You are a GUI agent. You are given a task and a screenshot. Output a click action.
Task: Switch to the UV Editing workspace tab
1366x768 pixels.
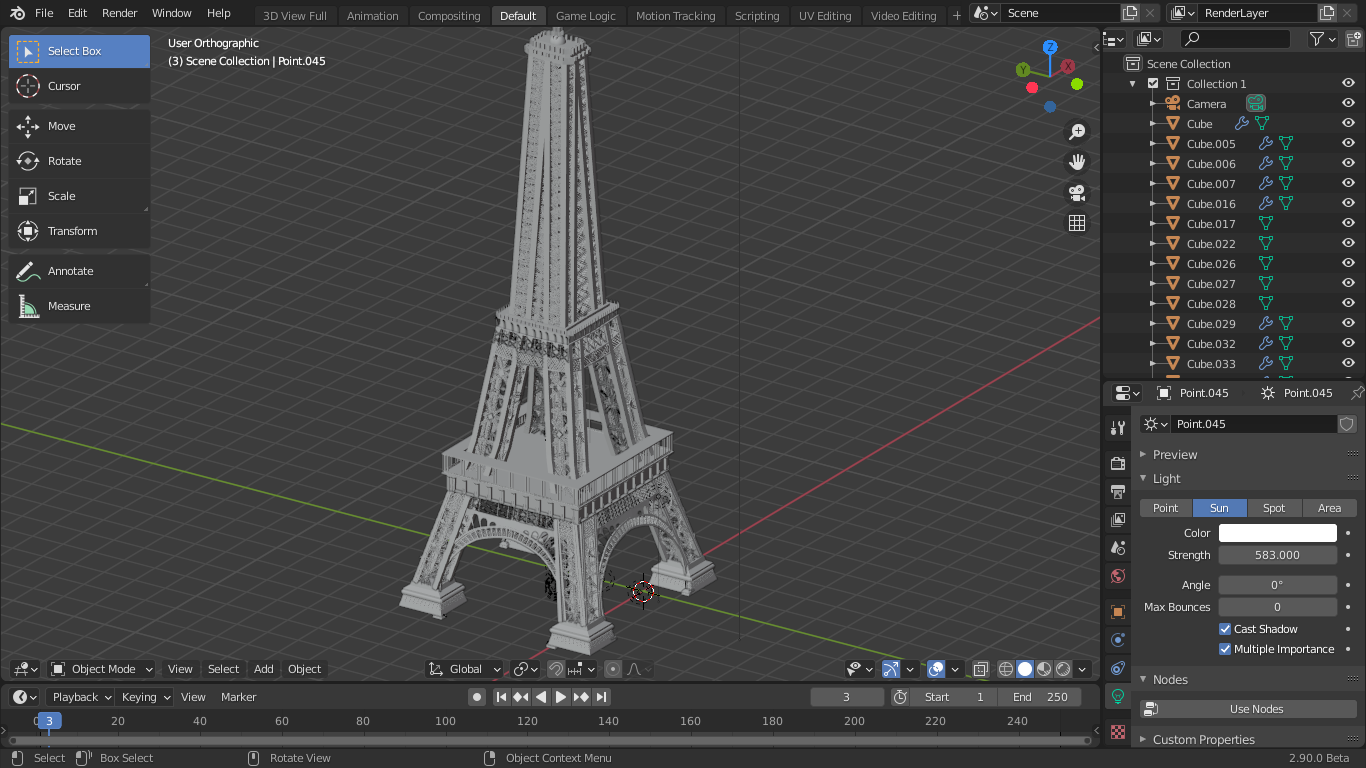(825, 16)
